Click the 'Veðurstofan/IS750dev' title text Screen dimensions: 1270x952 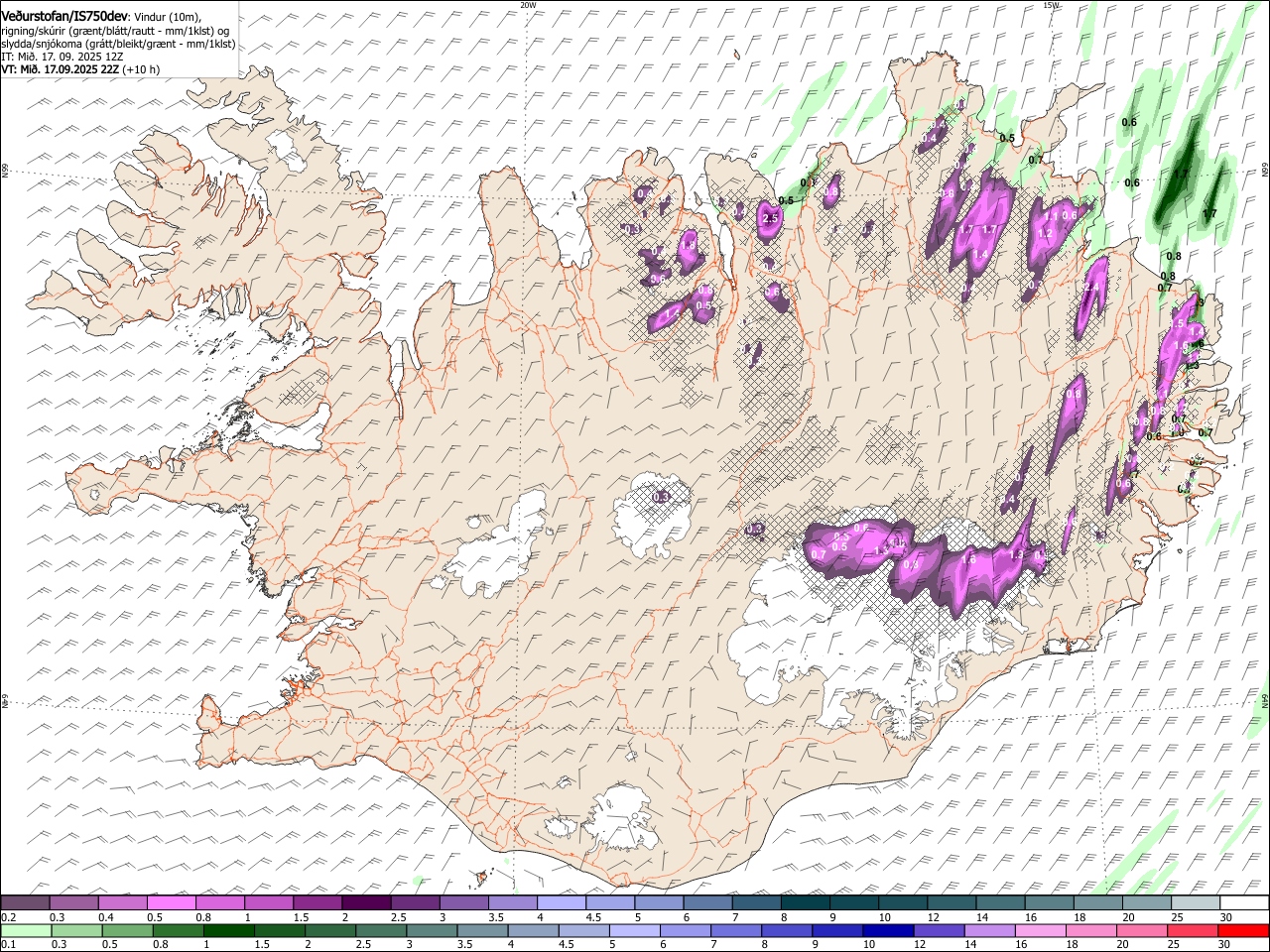pos(64,16)
